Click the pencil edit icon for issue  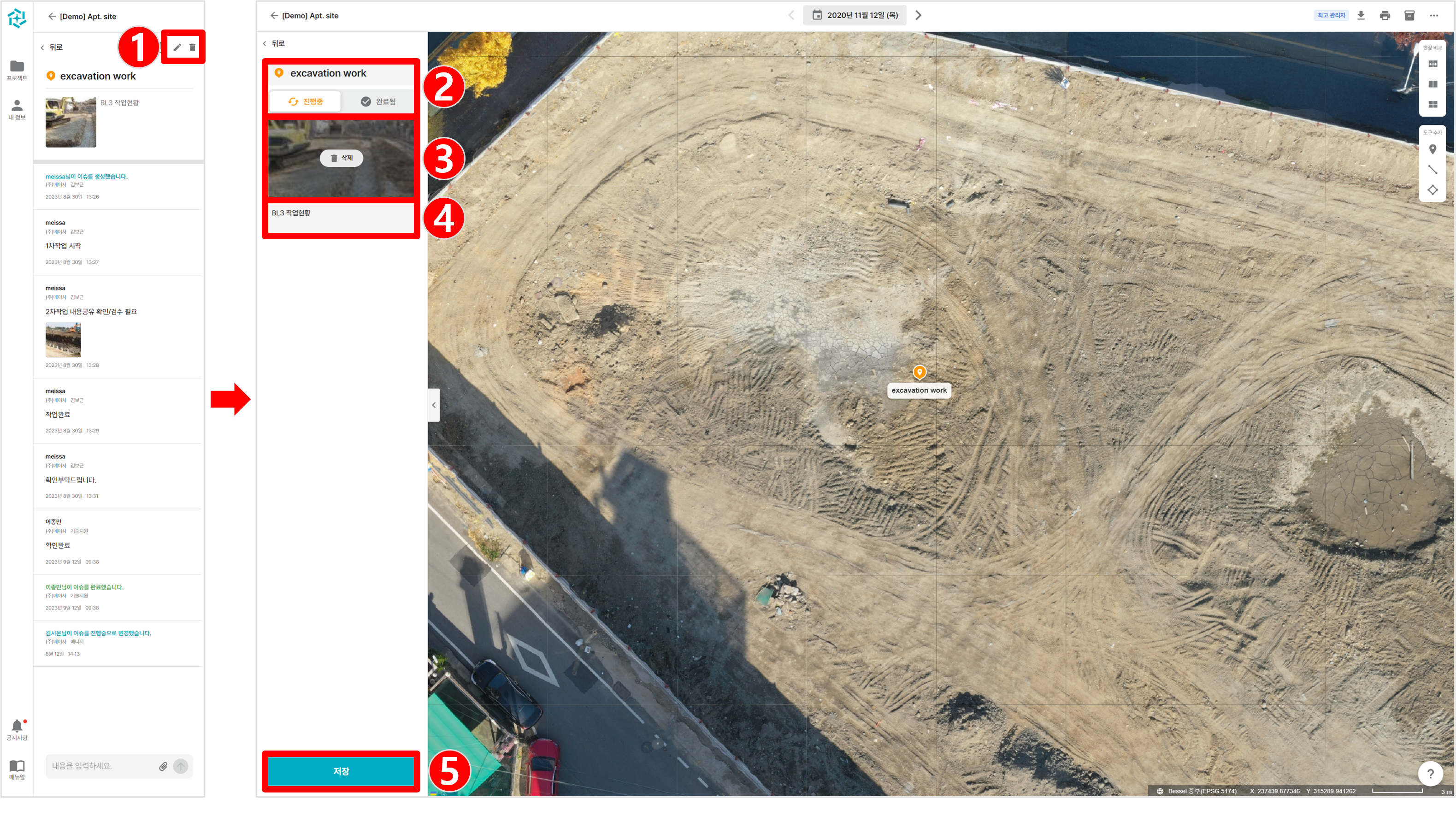(177, 47)
